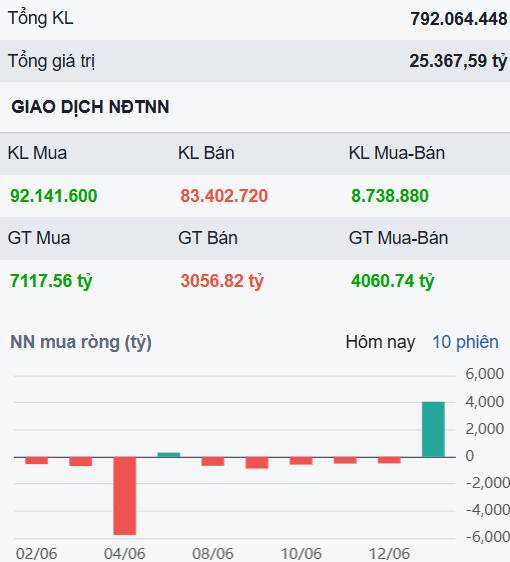The height and width of the screenshot is (562, 510).
Task: Click the GT Mua column header
Action: coord(39,238)
